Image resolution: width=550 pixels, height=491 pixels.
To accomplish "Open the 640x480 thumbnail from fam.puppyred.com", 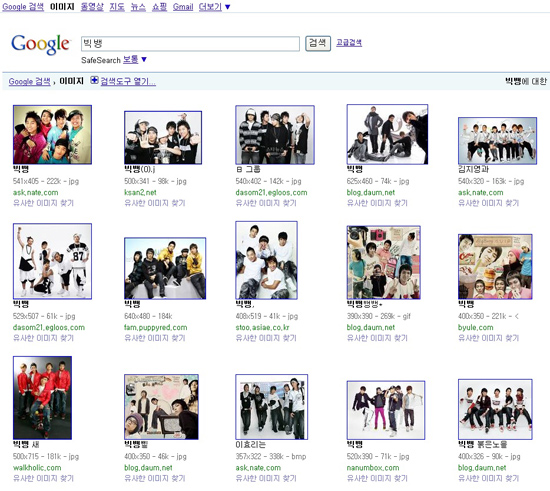I will tap(165, 268).
